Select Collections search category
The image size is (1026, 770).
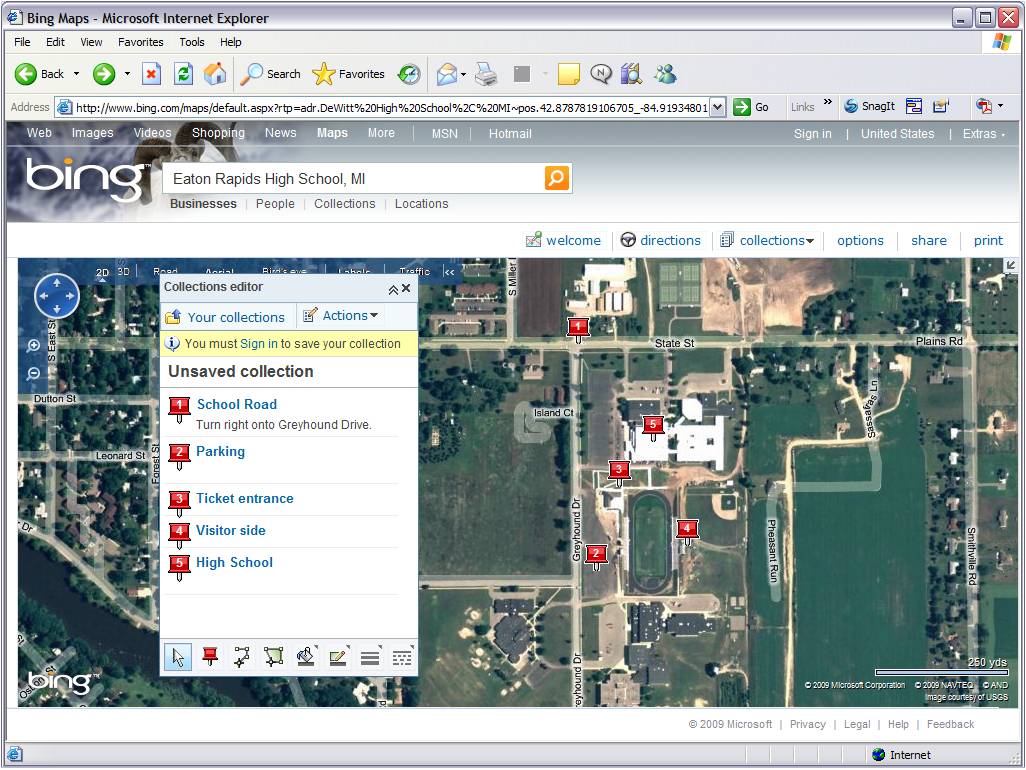(345, 203)
